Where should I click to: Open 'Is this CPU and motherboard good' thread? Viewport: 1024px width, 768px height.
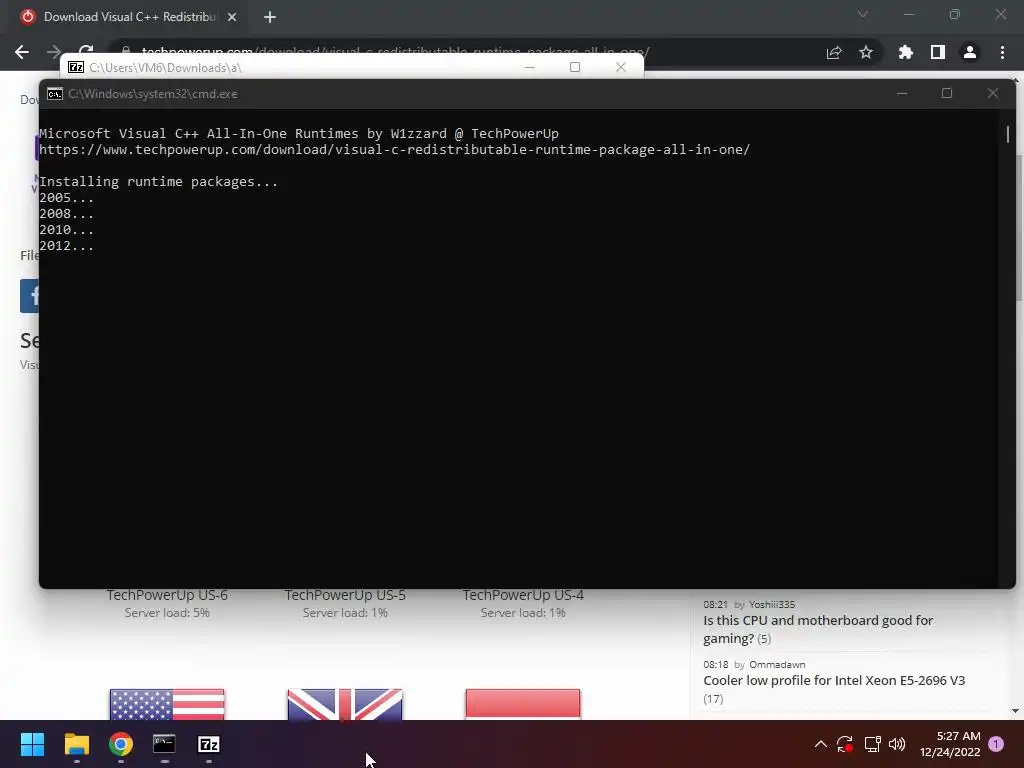tap(818, 629)
